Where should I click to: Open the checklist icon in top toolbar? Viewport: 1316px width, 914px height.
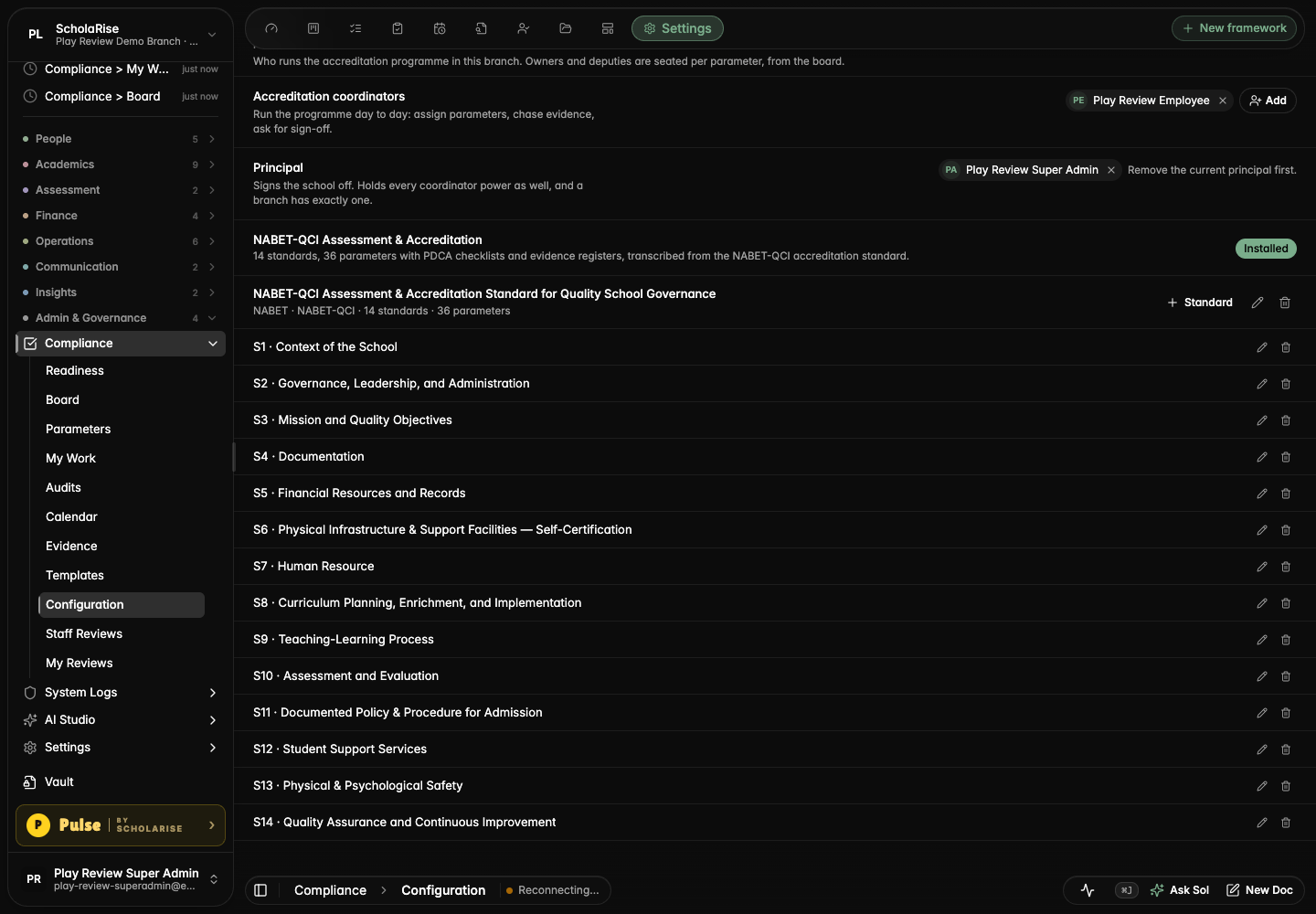pyautogui.click(x=356, y=28)
